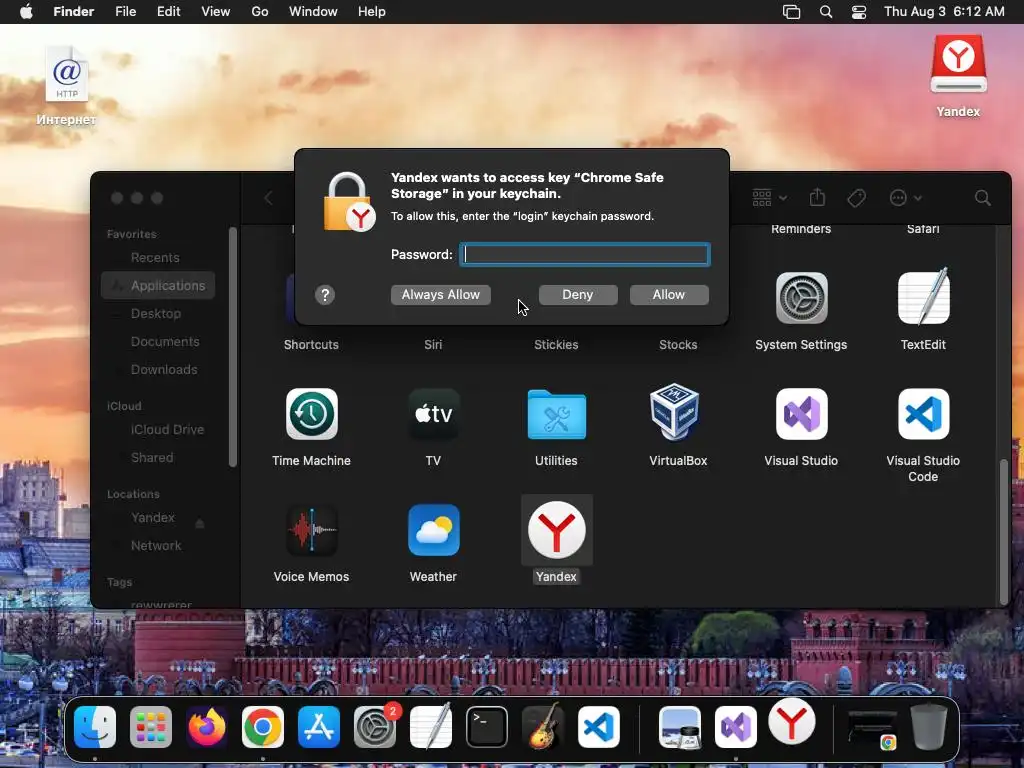Open Terminal from the Dock
This screenshot has height=768, width=1024.
point(487,727)
